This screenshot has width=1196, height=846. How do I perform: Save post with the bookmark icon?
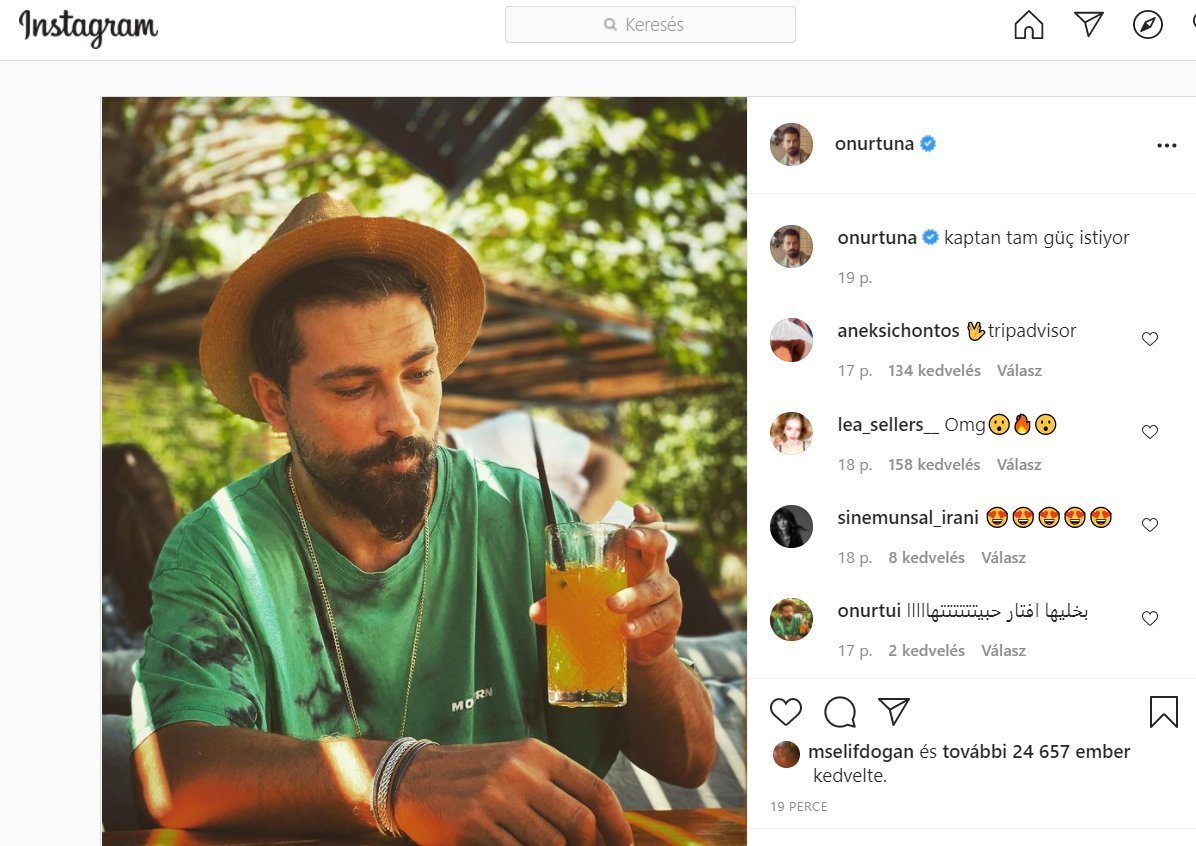click(1163, 712)
